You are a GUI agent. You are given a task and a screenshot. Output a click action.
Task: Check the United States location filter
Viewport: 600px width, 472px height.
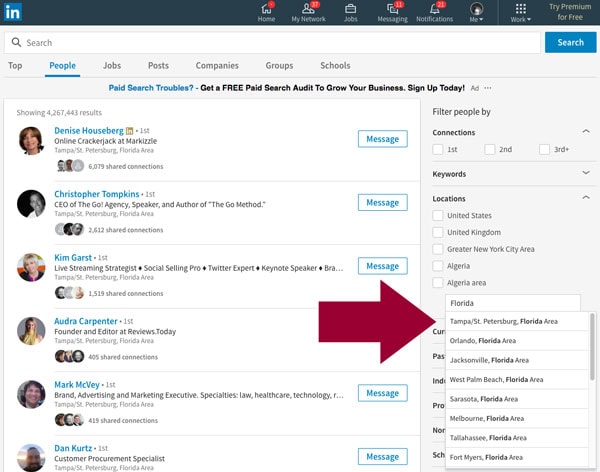[438, 215]
